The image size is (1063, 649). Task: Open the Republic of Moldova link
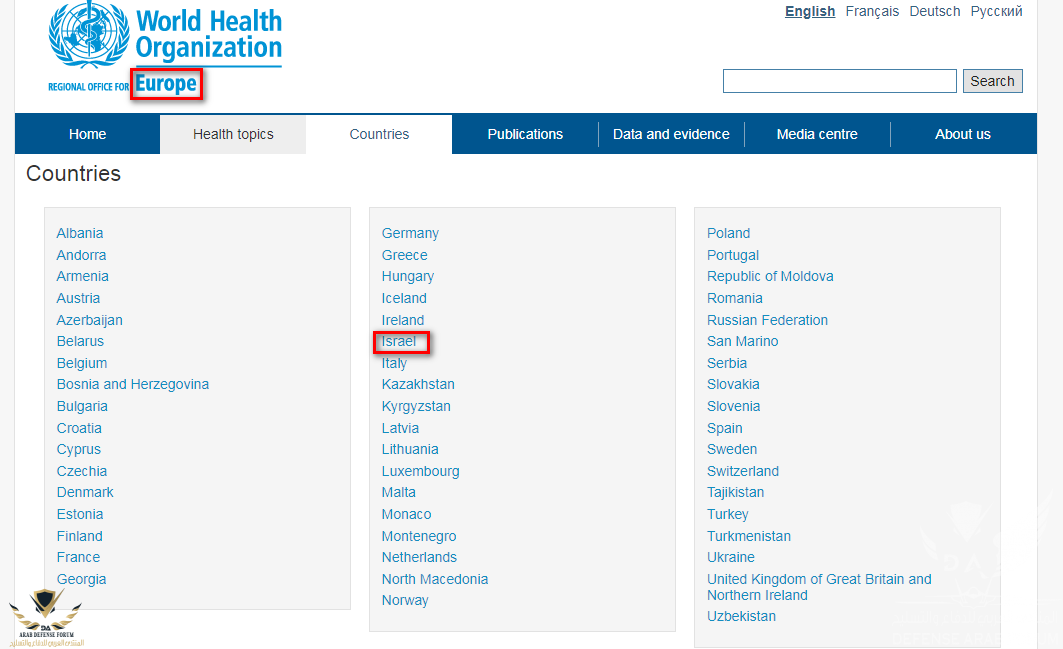[x=770, y=276]
